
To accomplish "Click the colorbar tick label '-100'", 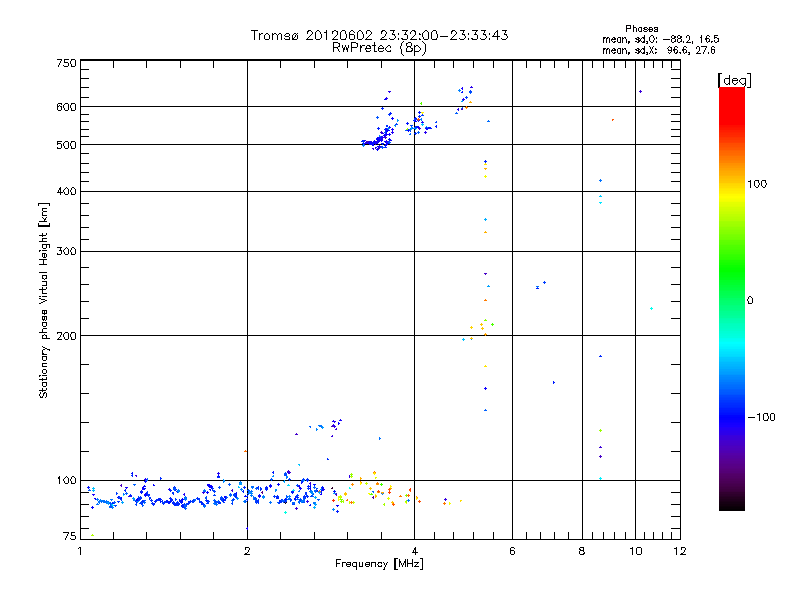I will point(762,417).
